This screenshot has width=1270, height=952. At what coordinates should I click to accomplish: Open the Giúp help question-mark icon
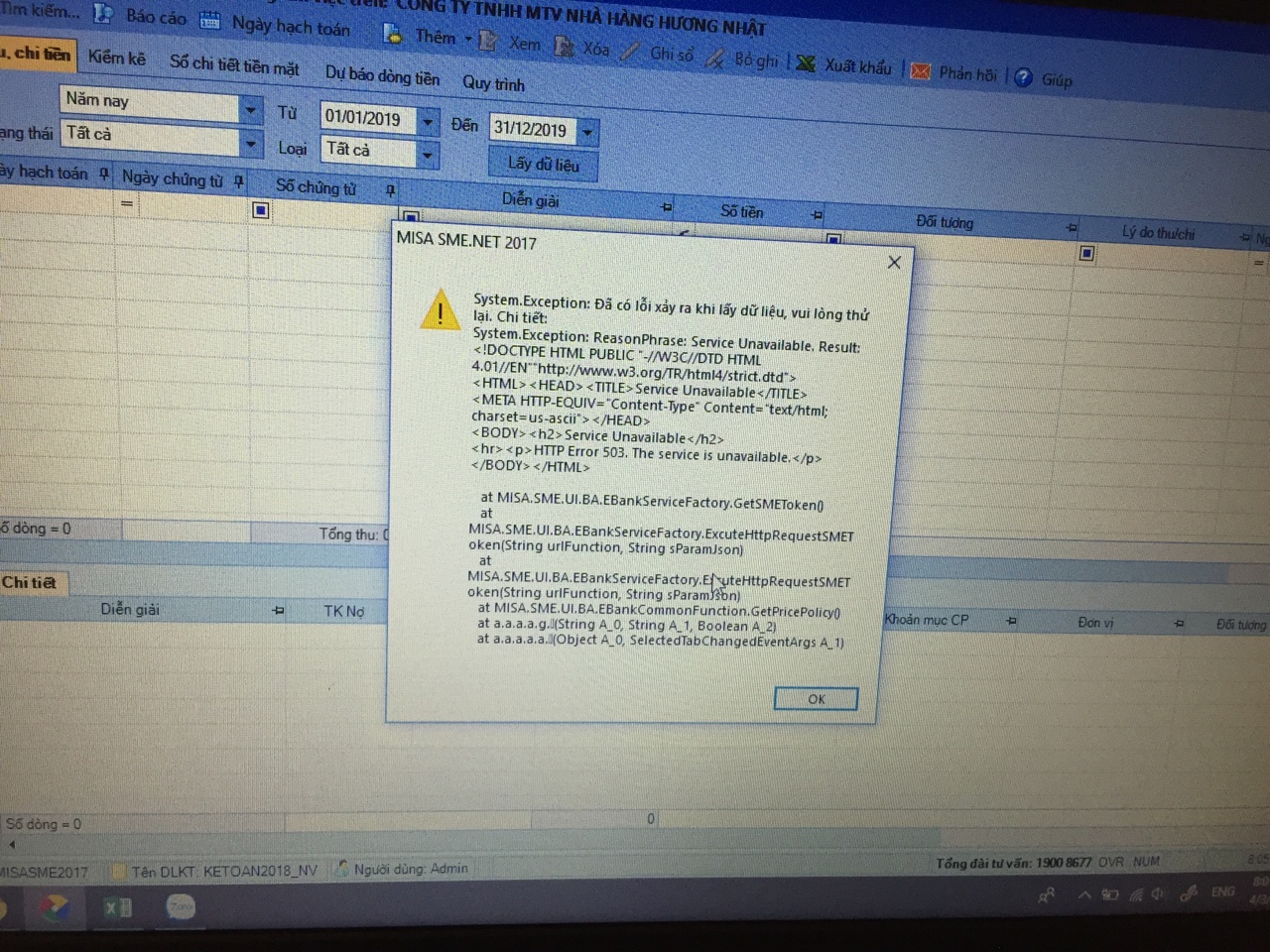1023,77
